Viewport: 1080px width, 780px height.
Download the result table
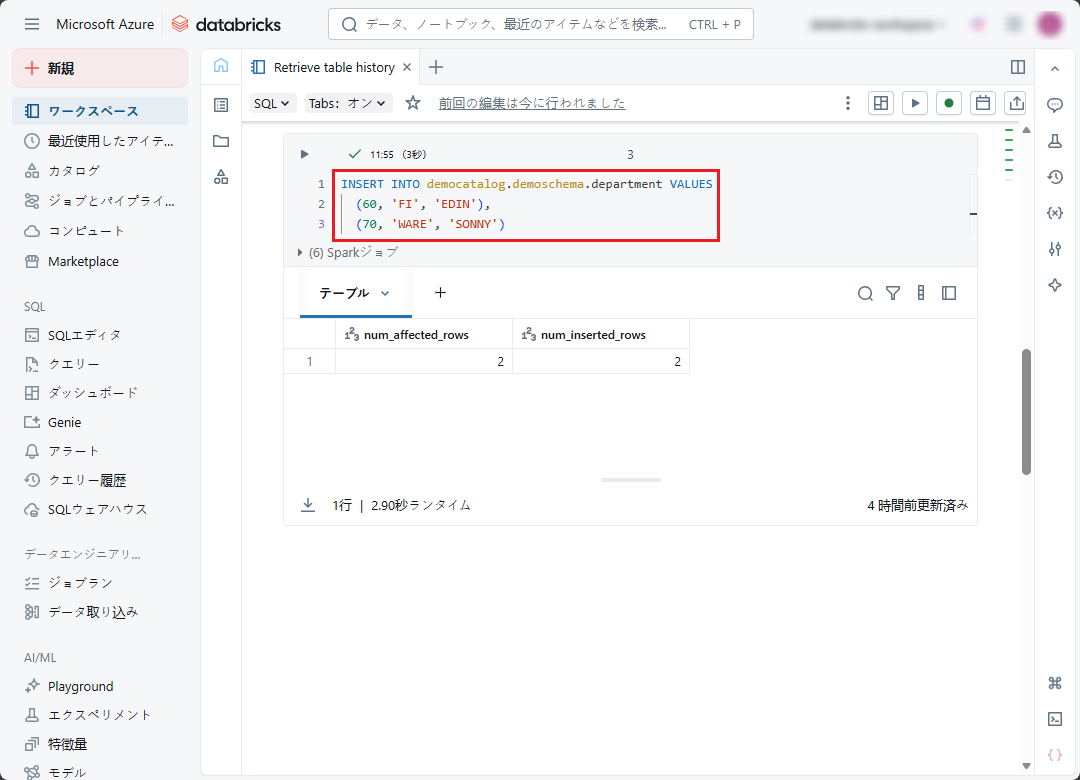(x=308, y=505)
